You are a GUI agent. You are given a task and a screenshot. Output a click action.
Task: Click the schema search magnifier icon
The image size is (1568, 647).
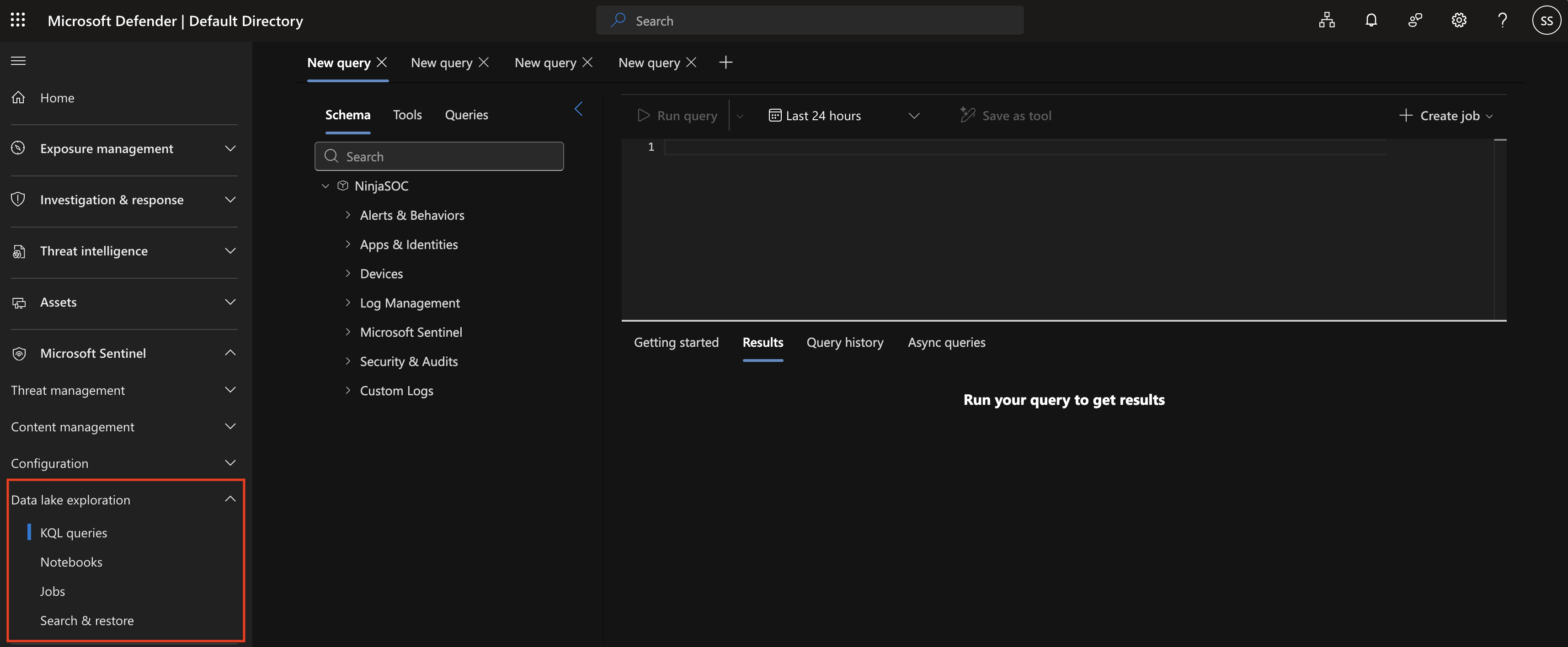331,156
